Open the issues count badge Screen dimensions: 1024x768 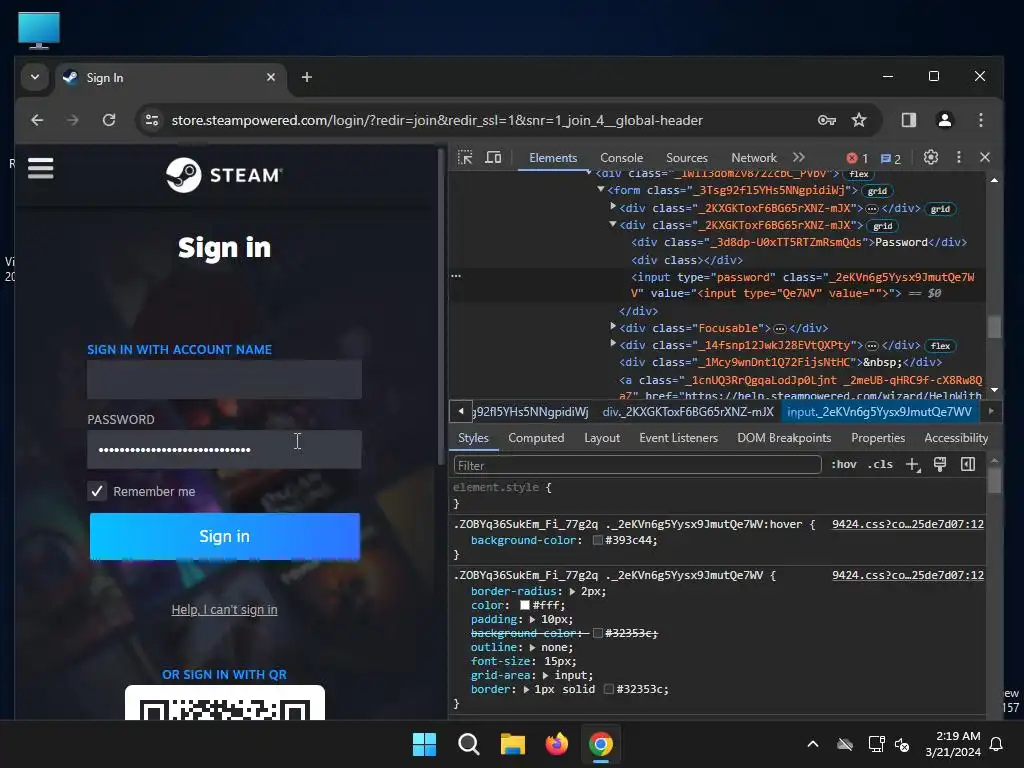click(891, 158)
